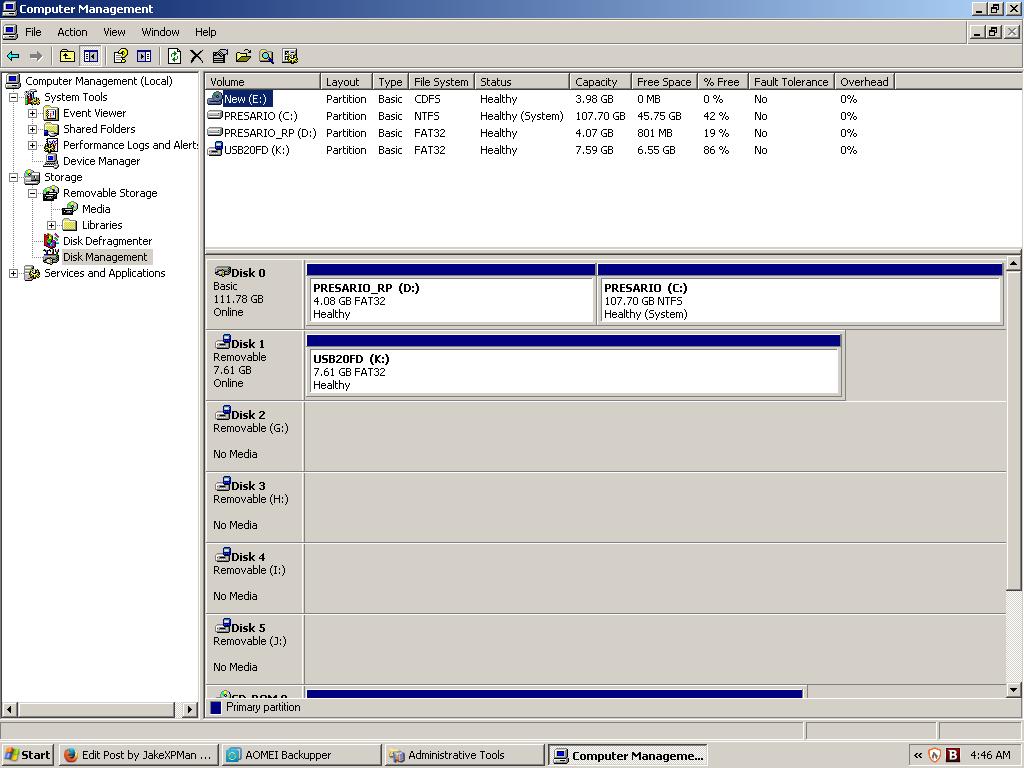
Task: Open the Action menu
Action: 72,32
